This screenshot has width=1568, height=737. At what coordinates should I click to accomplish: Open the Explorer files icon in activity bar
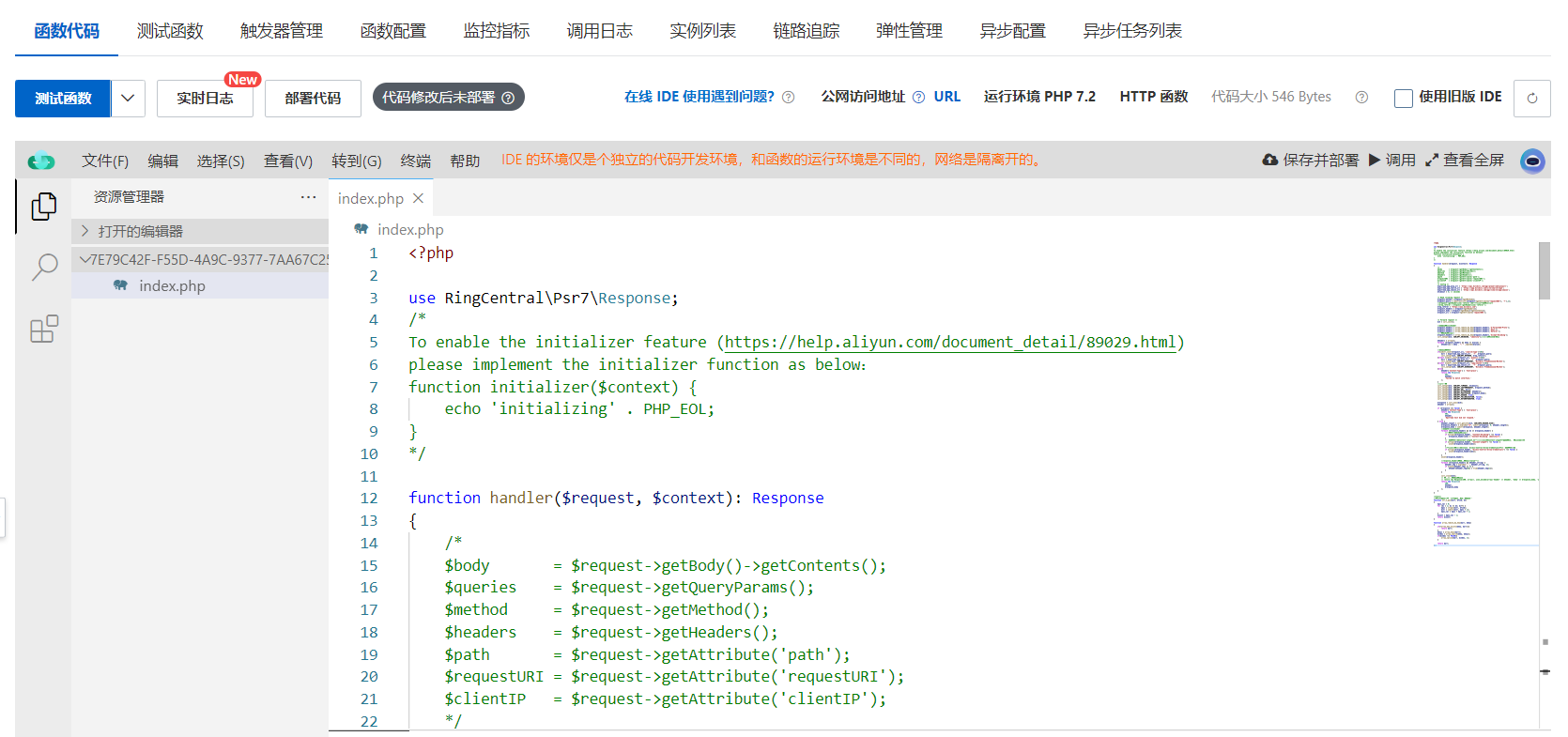click(x=44, y=206)
